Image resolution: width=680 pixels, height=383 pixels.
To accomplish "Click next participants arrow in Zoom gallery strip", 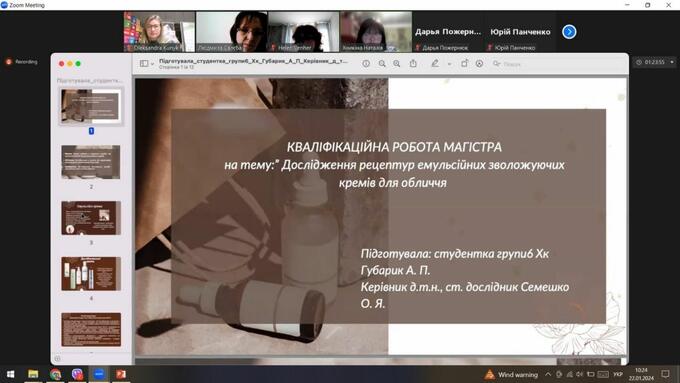I will [x=569, y=32].
